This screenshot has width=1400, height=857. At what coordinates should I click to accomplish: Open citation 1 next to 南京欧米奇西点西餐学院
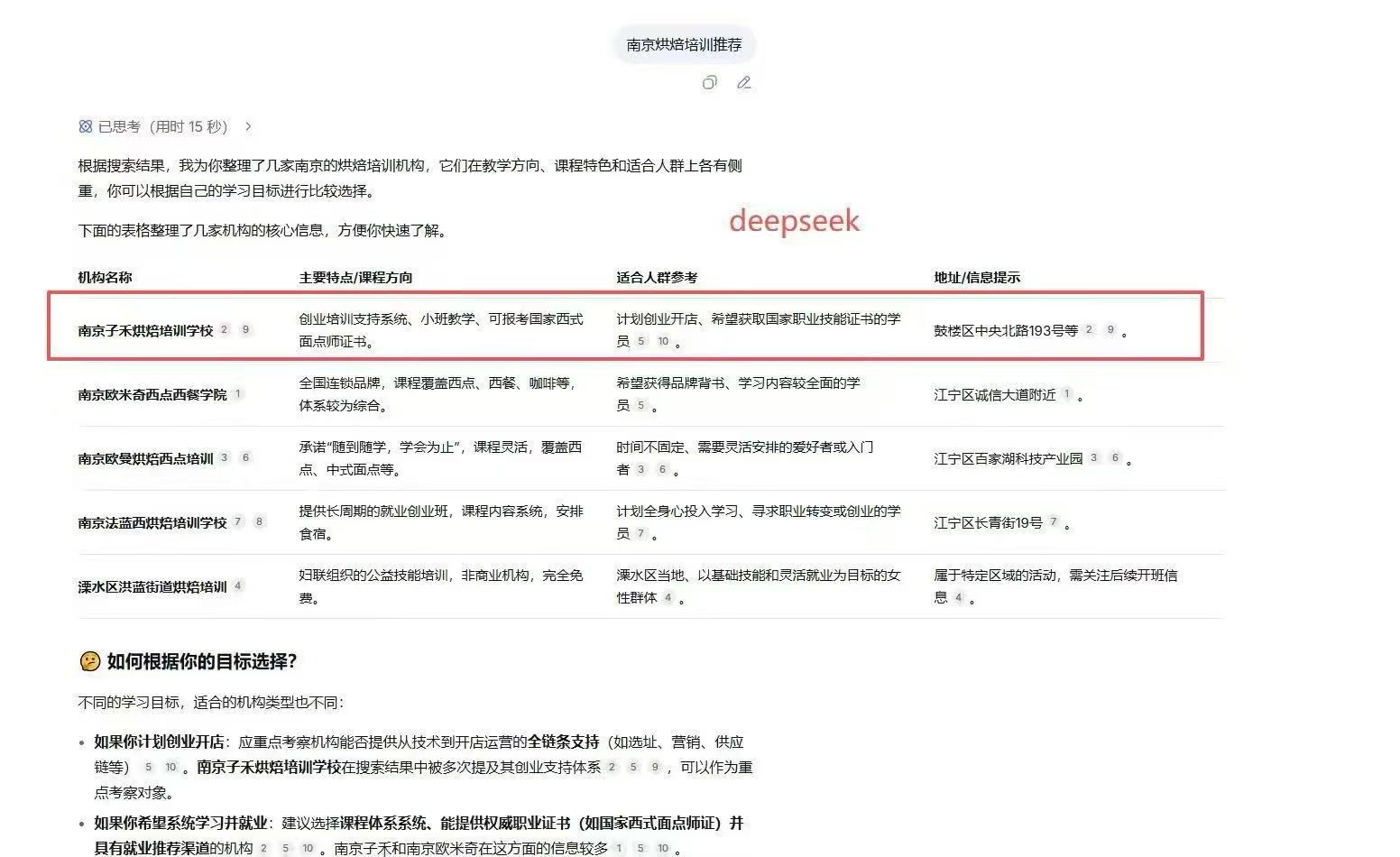[238, 394]
